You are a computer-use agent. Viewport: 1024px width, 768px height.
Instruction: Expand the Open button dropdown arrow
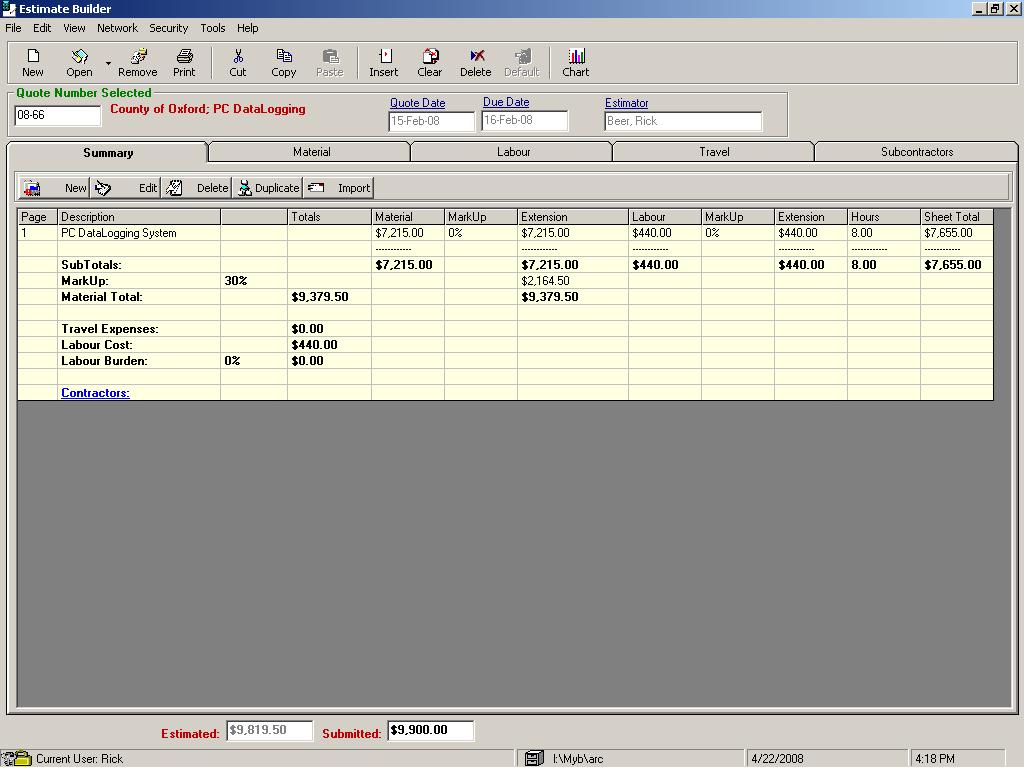point(108,63)
